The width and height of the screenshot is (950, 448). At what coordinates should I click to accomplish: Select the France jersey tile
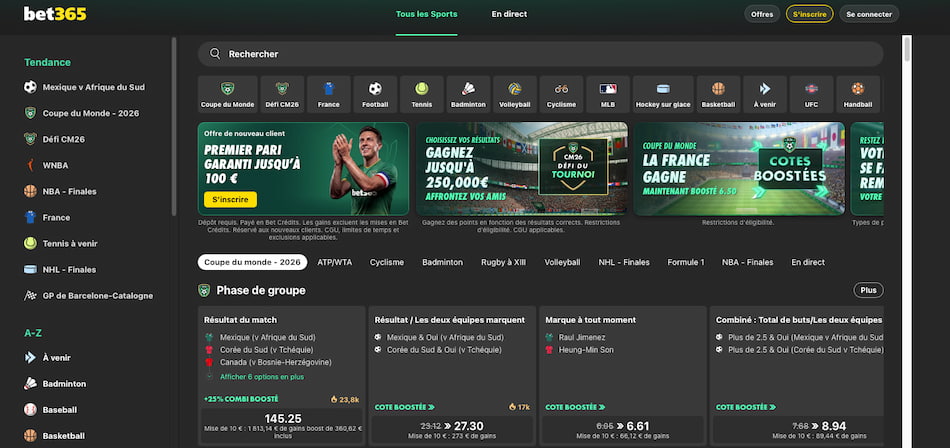click(328, 95)
